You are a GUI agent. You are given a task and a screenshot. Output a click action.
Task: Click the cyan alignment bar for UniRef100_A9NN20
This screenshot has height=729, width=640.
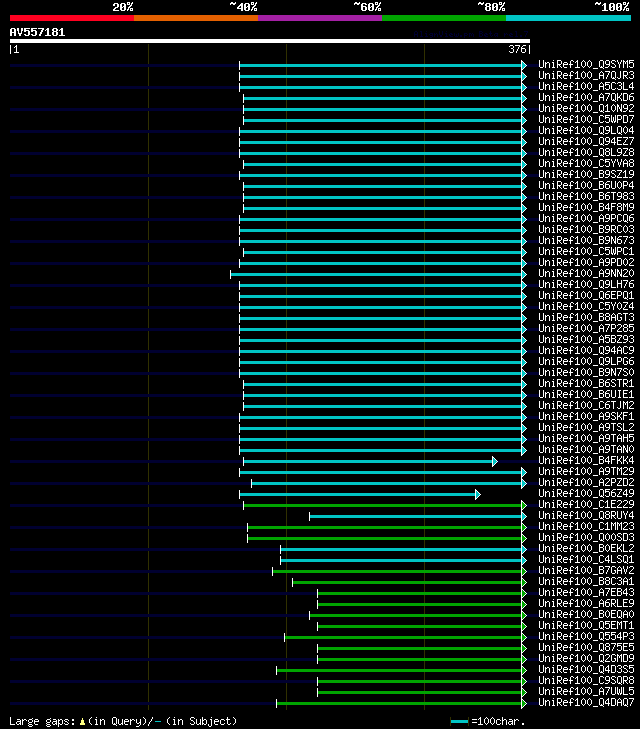point(376,275)
